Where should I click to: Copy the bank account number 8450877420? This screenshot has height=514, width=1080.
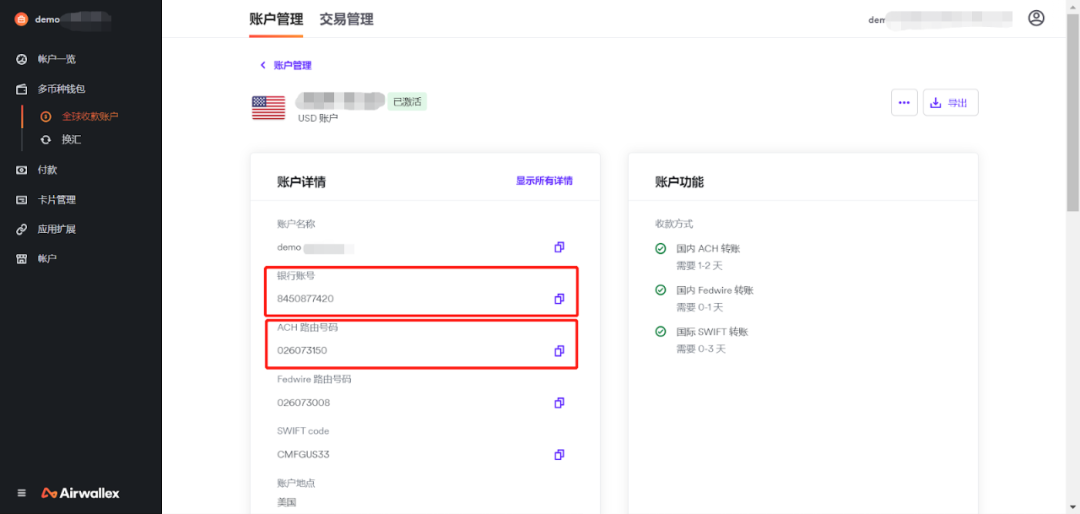[x=559, y=299]
